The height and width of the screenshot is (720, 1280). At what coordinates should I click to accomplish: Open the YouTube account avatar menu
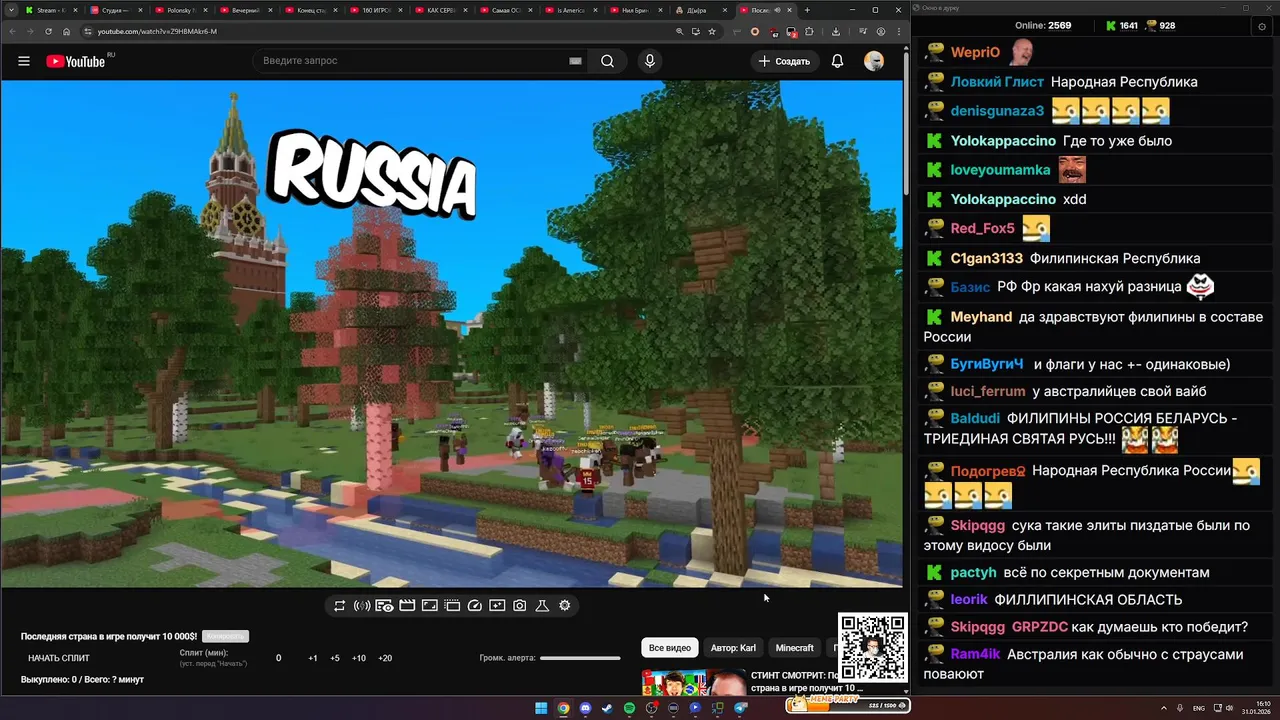click(874, 61)
